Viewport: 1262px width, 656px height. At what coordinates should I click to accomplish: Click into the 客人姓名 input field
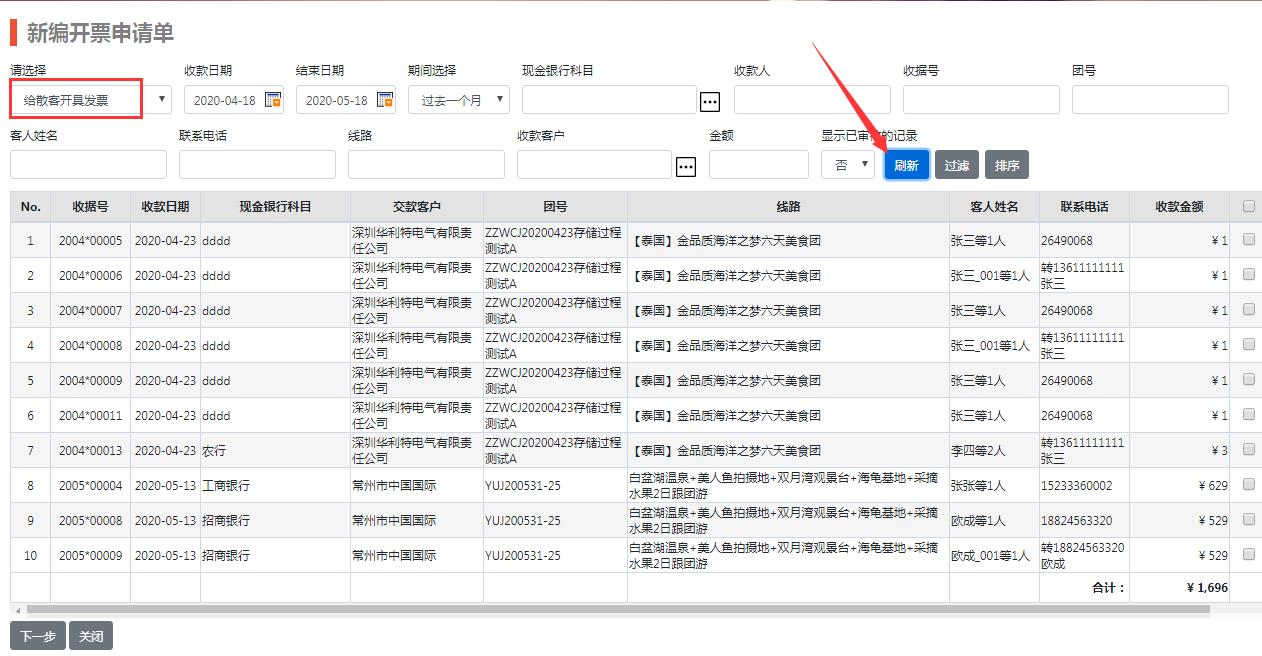(88, 165)
